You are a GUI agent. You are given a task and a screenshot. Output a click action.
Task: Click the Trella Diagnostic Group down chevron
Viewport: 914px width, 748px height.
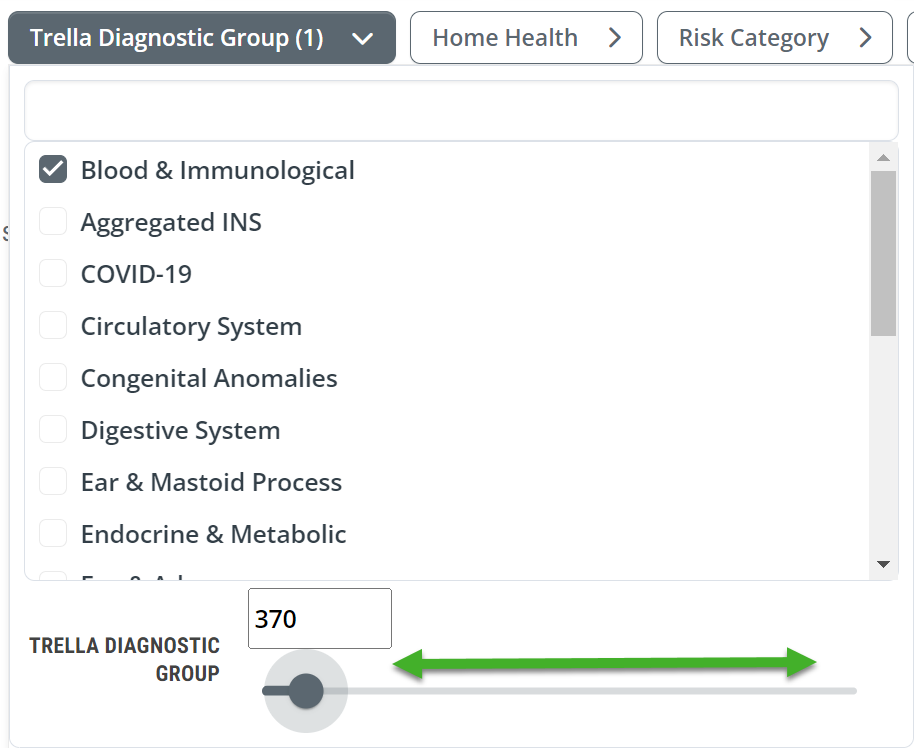point(363,39)
